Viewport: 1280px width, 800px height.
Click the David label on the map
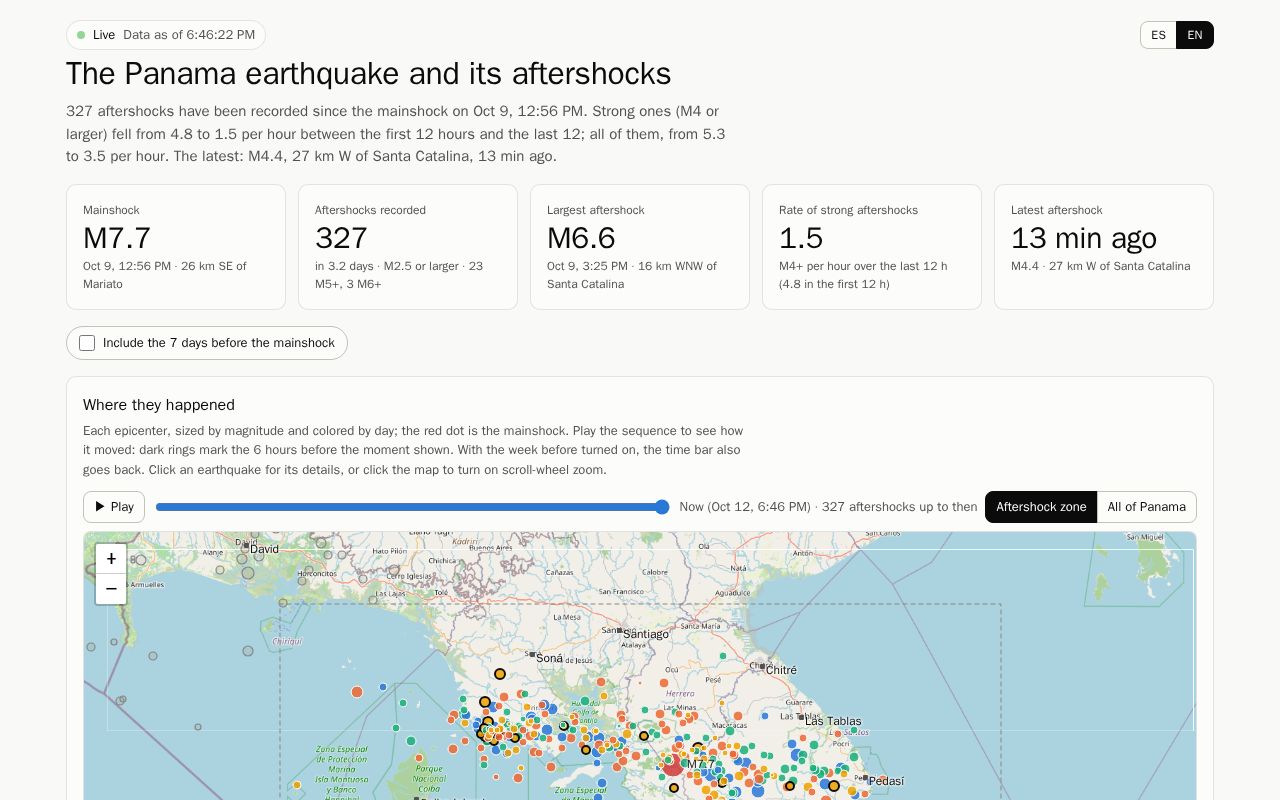coord(264,549)
